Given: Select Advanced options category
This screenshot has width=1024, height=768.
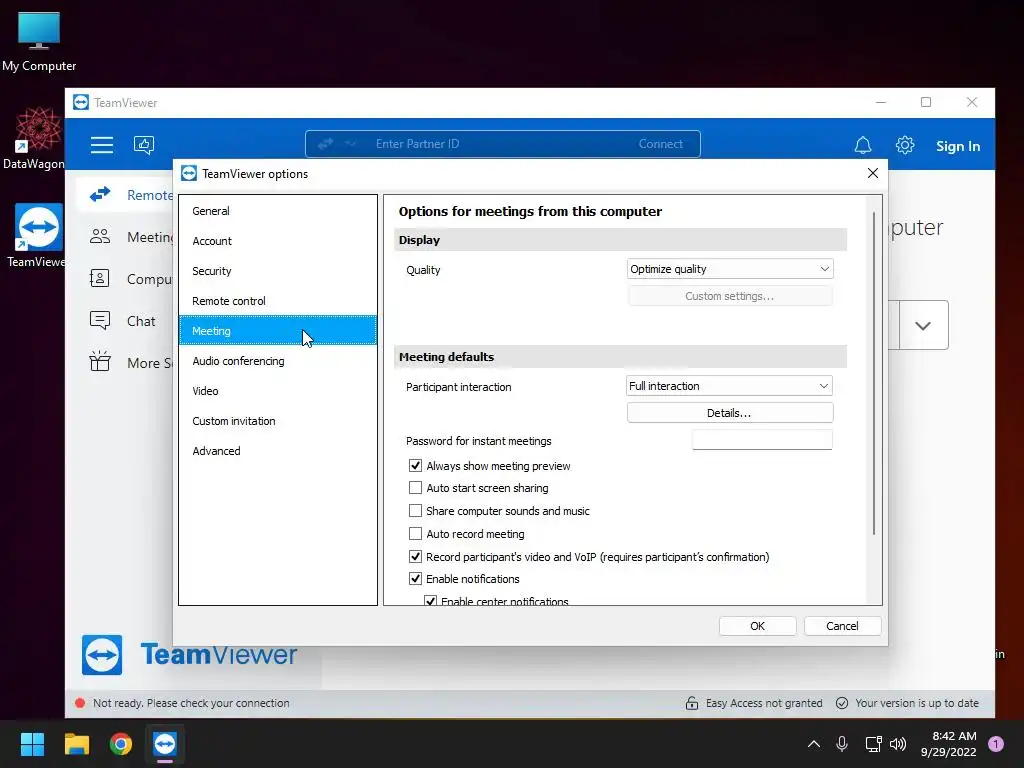Looking at the screenshot, I should click(x=278, y=451).
